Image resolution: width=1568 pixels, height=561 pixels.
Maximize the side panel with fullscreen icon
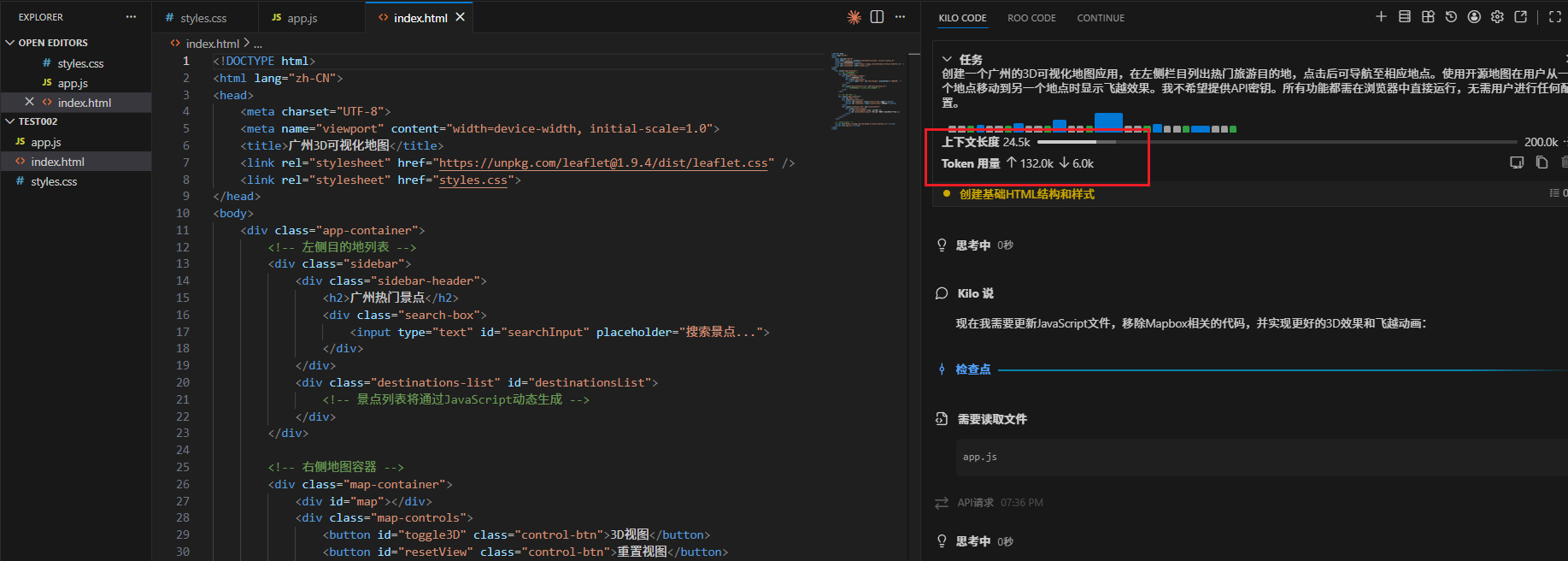tap(1555, 17)
